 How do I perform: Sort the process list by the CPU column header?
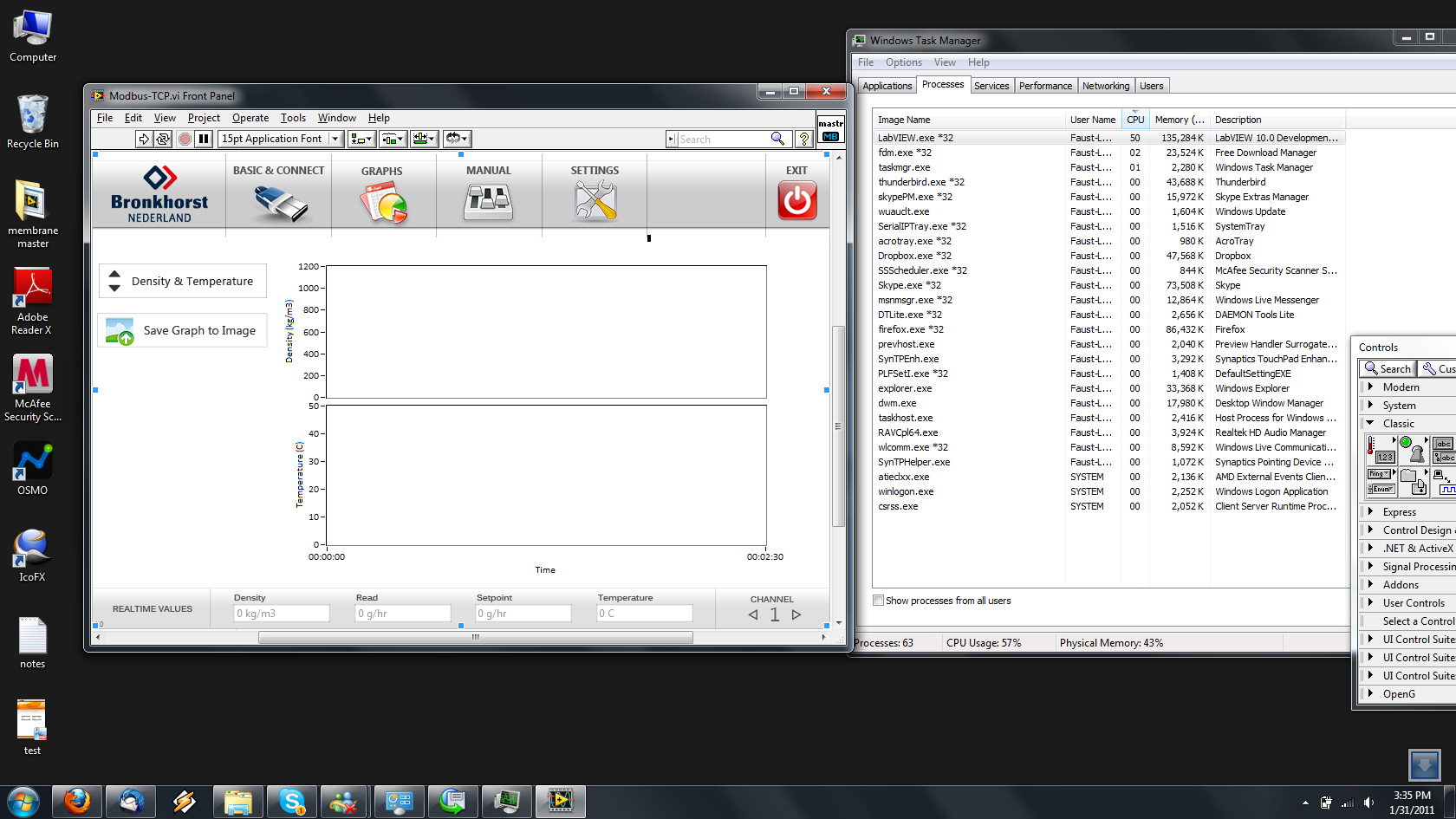(x=1135, y=120)
